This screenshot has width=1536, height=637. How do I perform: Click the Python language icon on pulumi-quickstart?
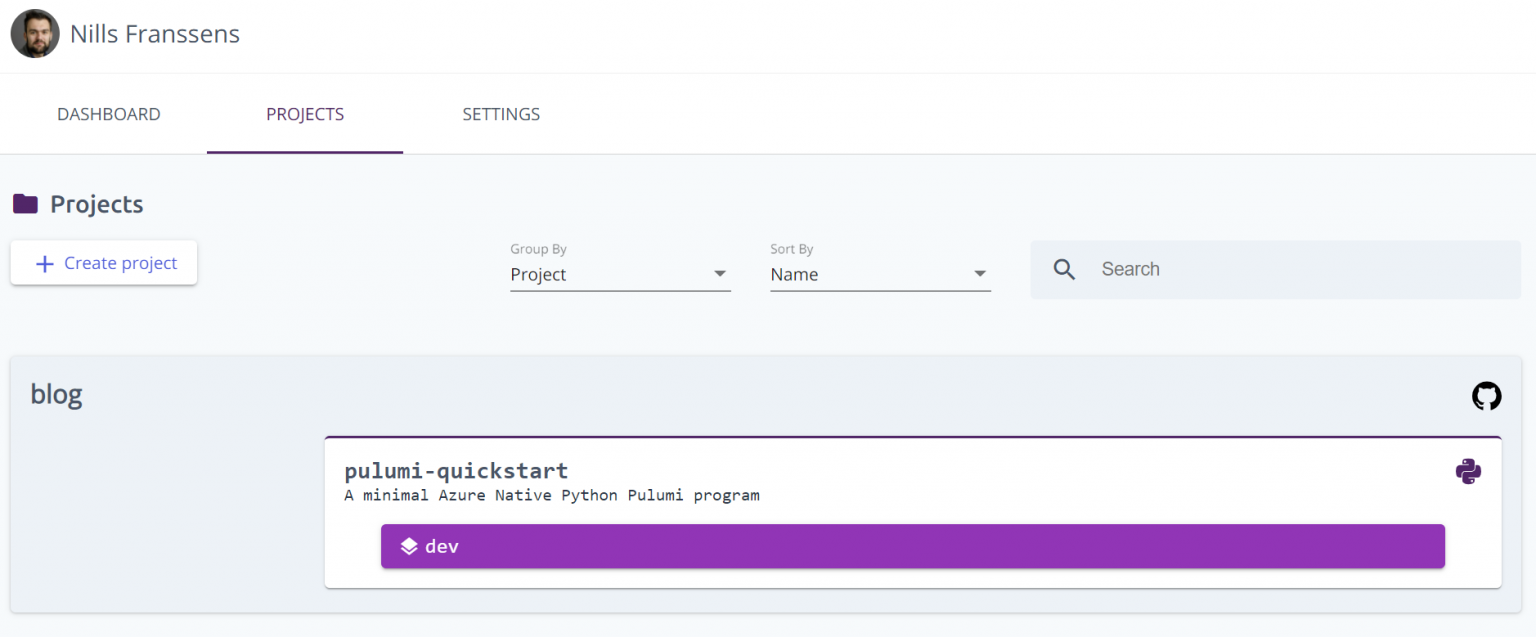click(1468, 470)
